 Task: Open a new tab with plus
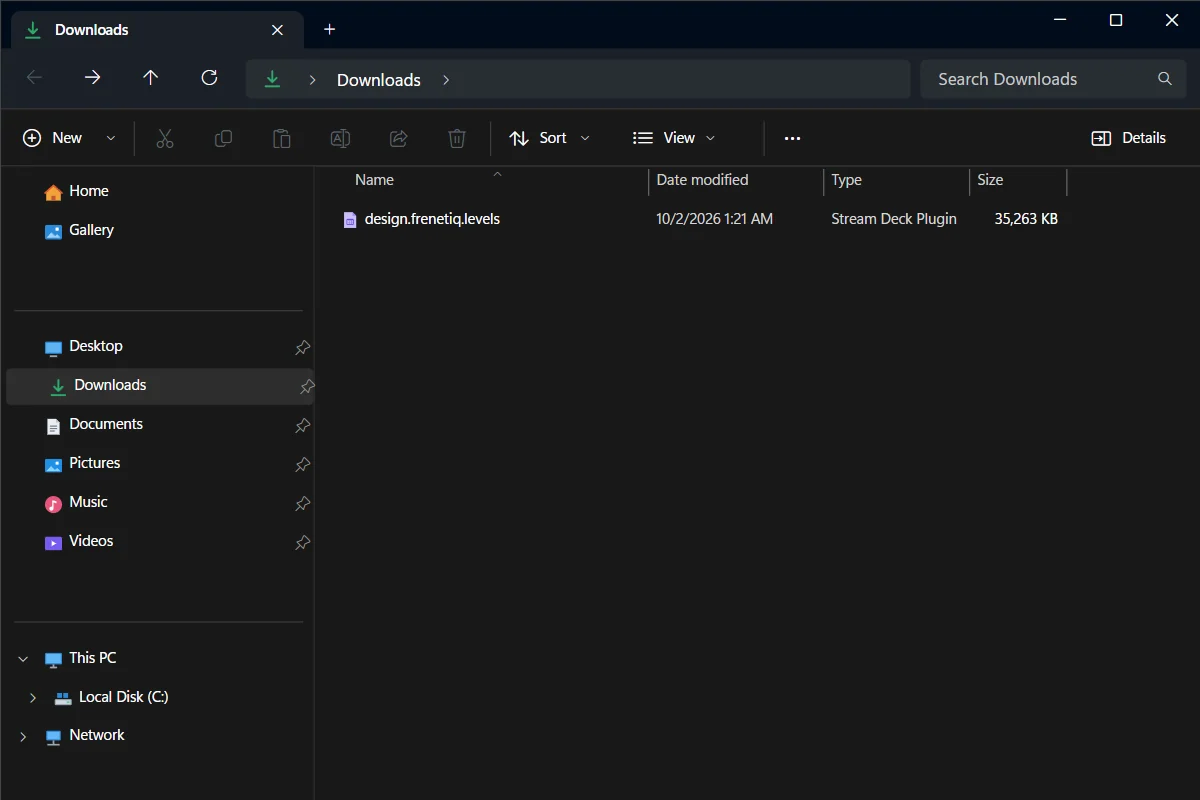(330, 29)
